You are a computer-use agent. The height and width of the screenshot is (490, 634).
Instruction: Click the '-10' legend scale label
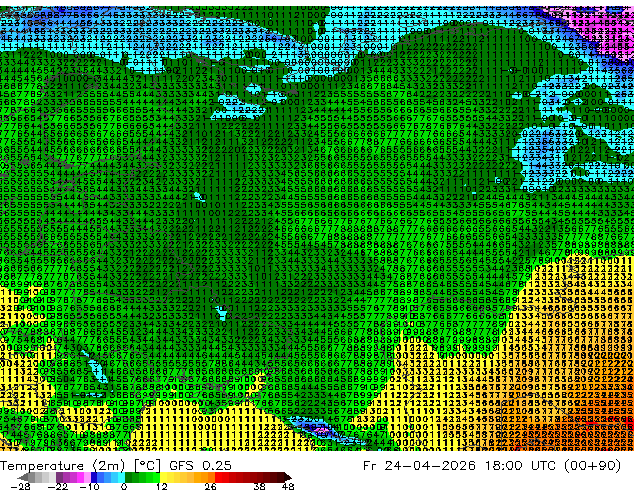tap(89, 486)
